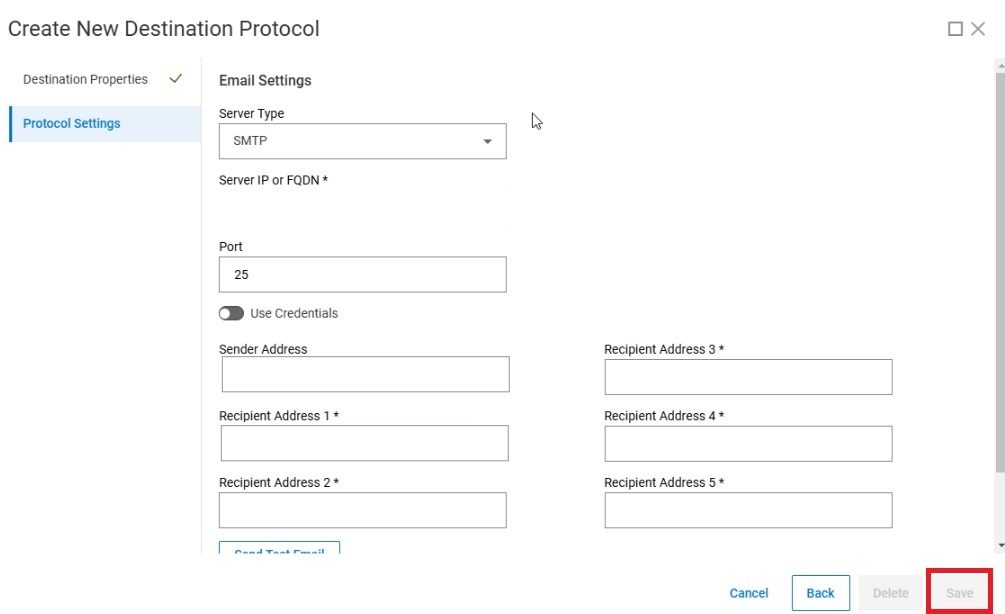Click the green checkmark beside Destination Properties
Image resolution: width=1005 pixels, height=614 pixels.
click(176, 78)
